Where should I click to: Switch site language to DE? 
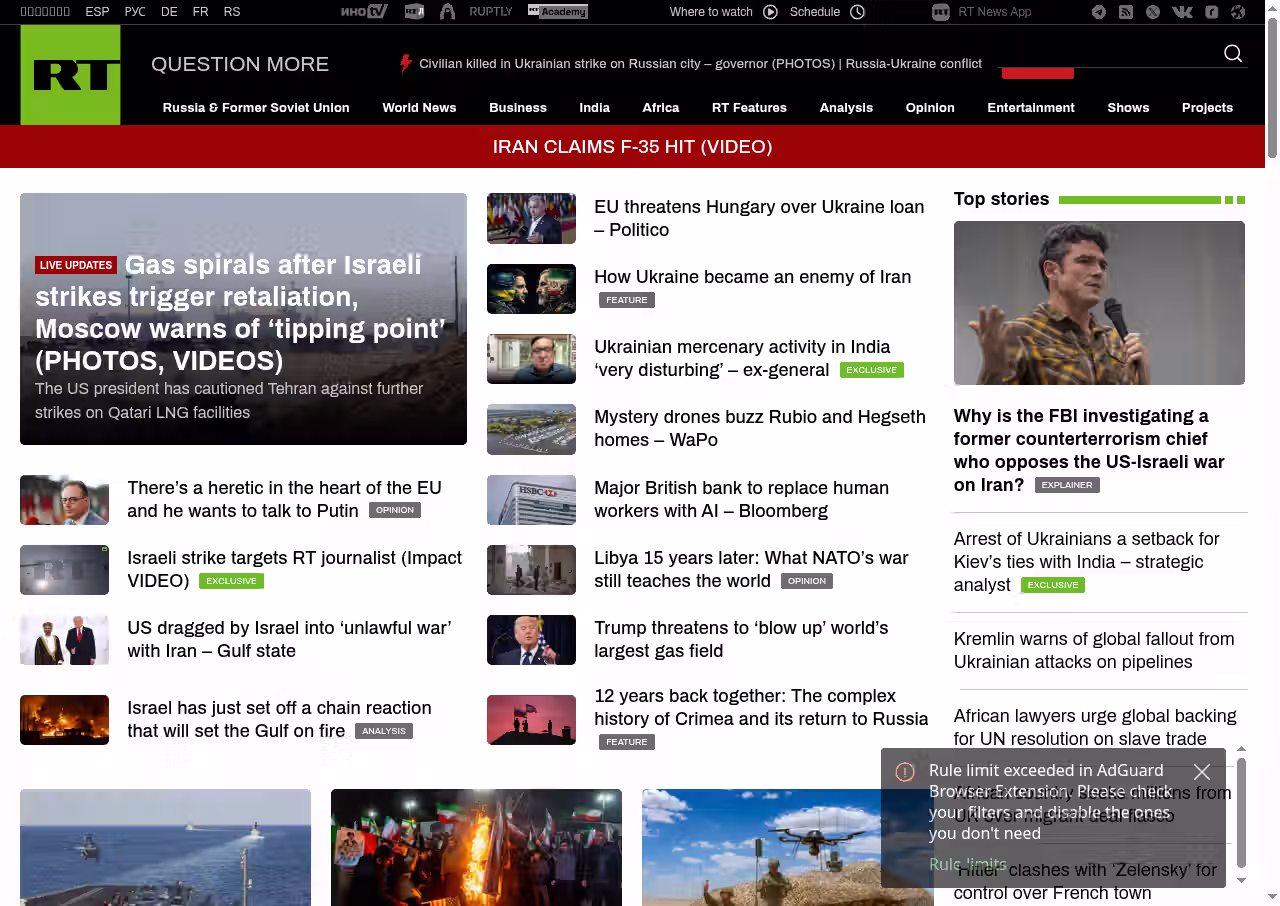[169, 12]
